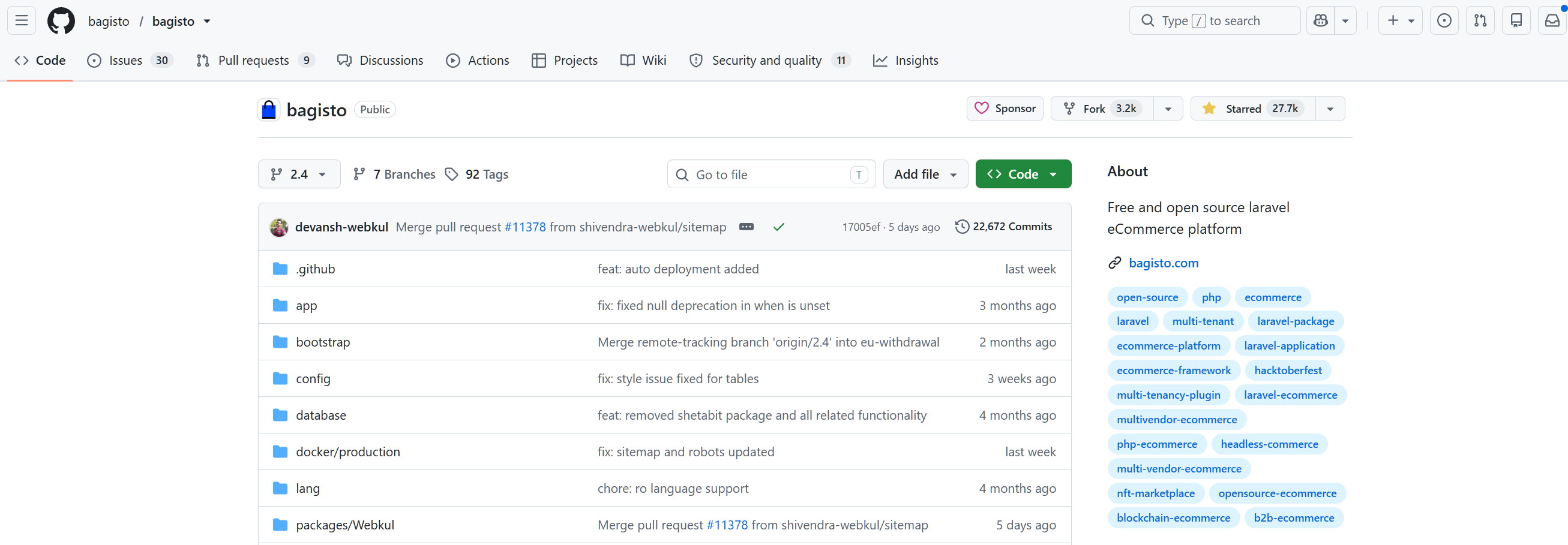Click the laravel topic tag
Screen dimensions: 1568x545
tap(1133, 321)
